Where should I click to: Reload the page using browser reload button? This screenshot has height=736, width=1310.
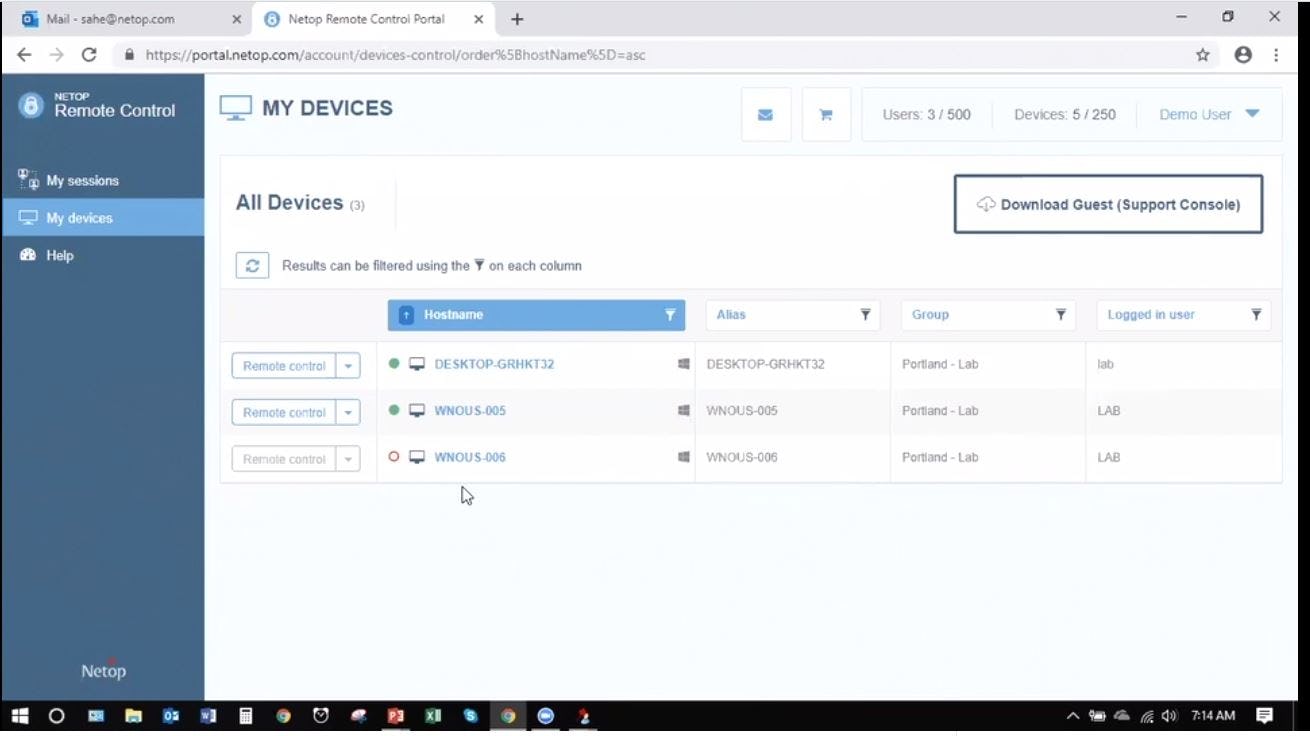tap(89, 55)
